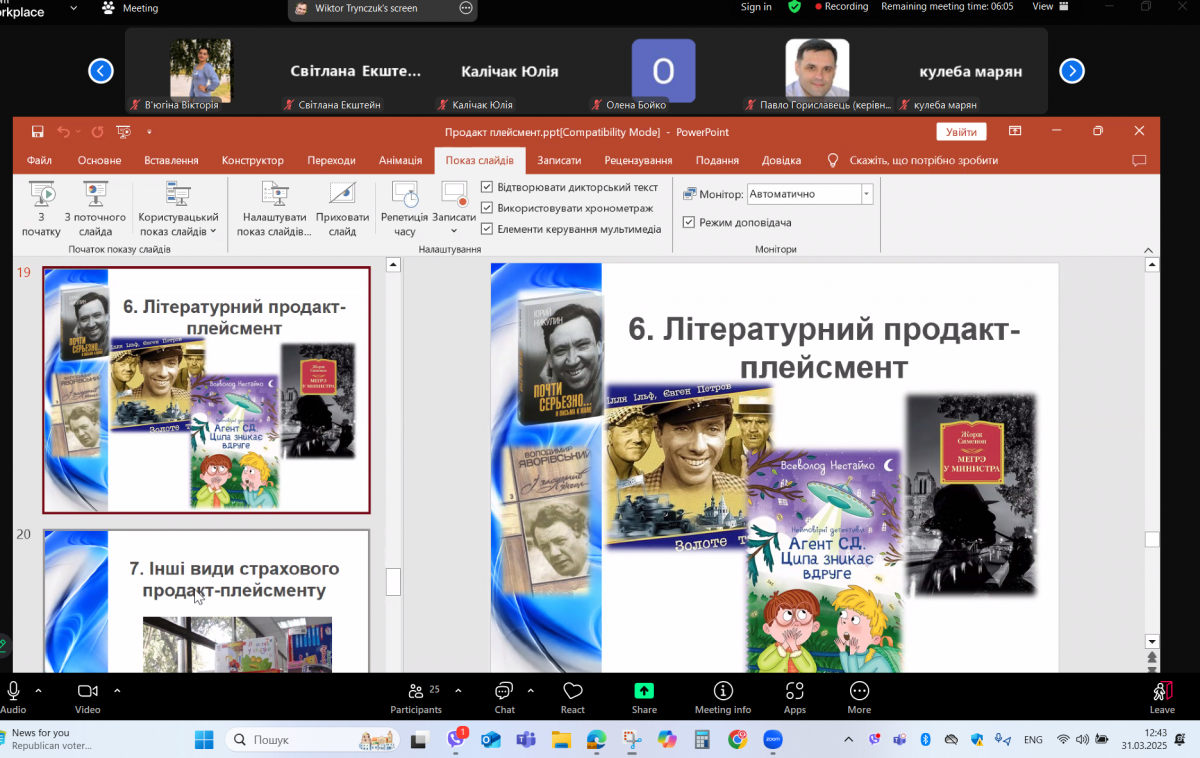Screen dimensions: 1200x758
Task: Open the More options menu in Zoom
Action: pos(859,696)
